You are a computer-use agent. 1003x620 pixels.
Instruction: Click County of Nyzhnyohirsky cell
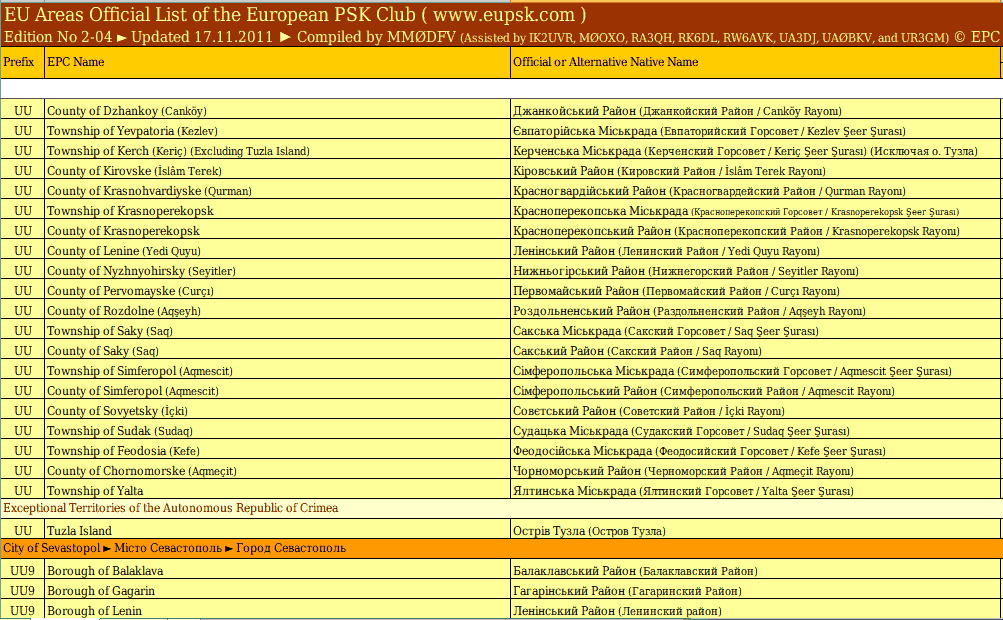(141, 271)
